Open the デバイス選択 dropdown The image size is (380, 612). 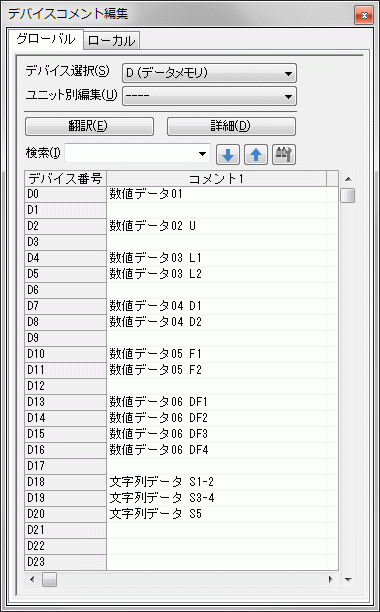tap(210, 73)
